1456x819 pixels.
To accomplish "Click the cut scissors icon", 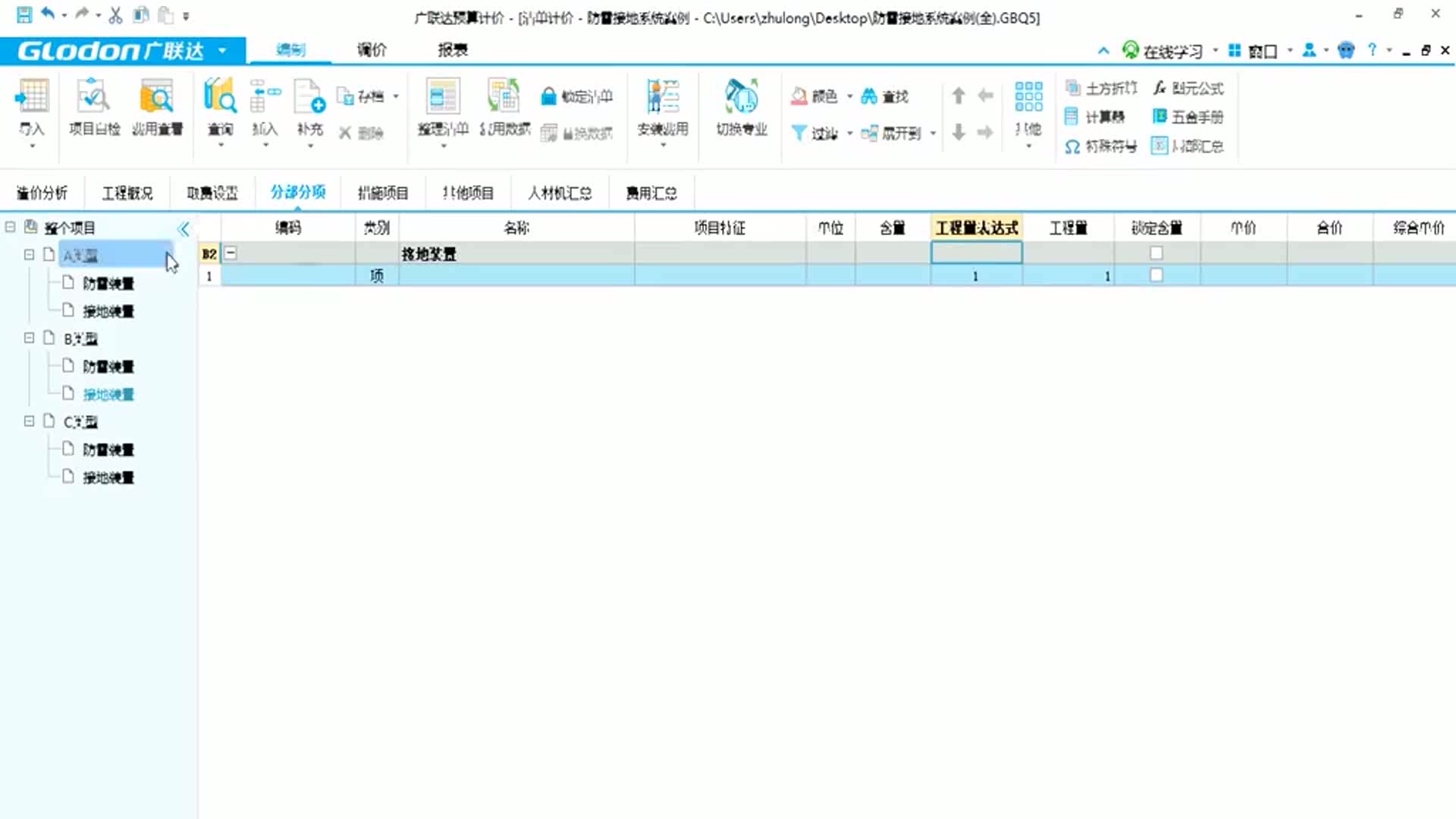I will coord(115,14).
